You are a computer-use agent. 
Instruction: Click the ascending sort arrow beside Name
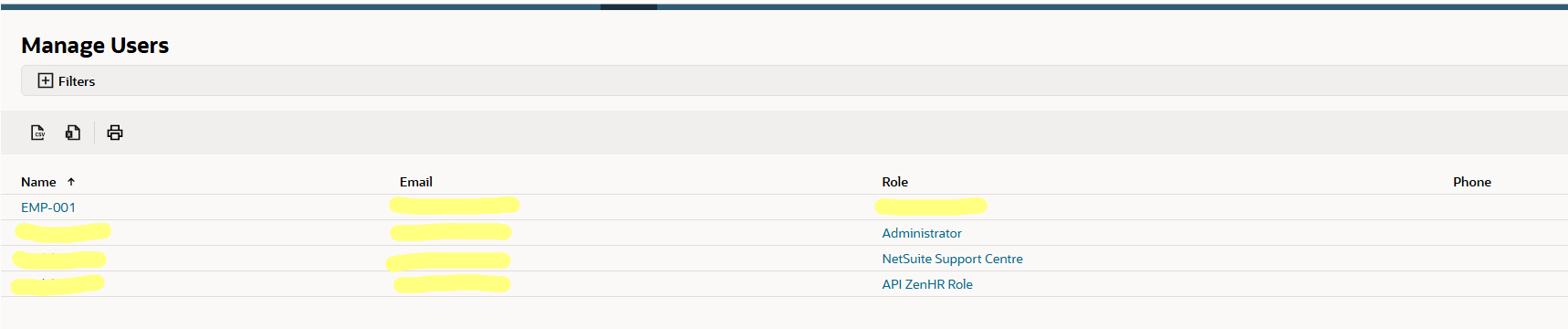[71, 182]
